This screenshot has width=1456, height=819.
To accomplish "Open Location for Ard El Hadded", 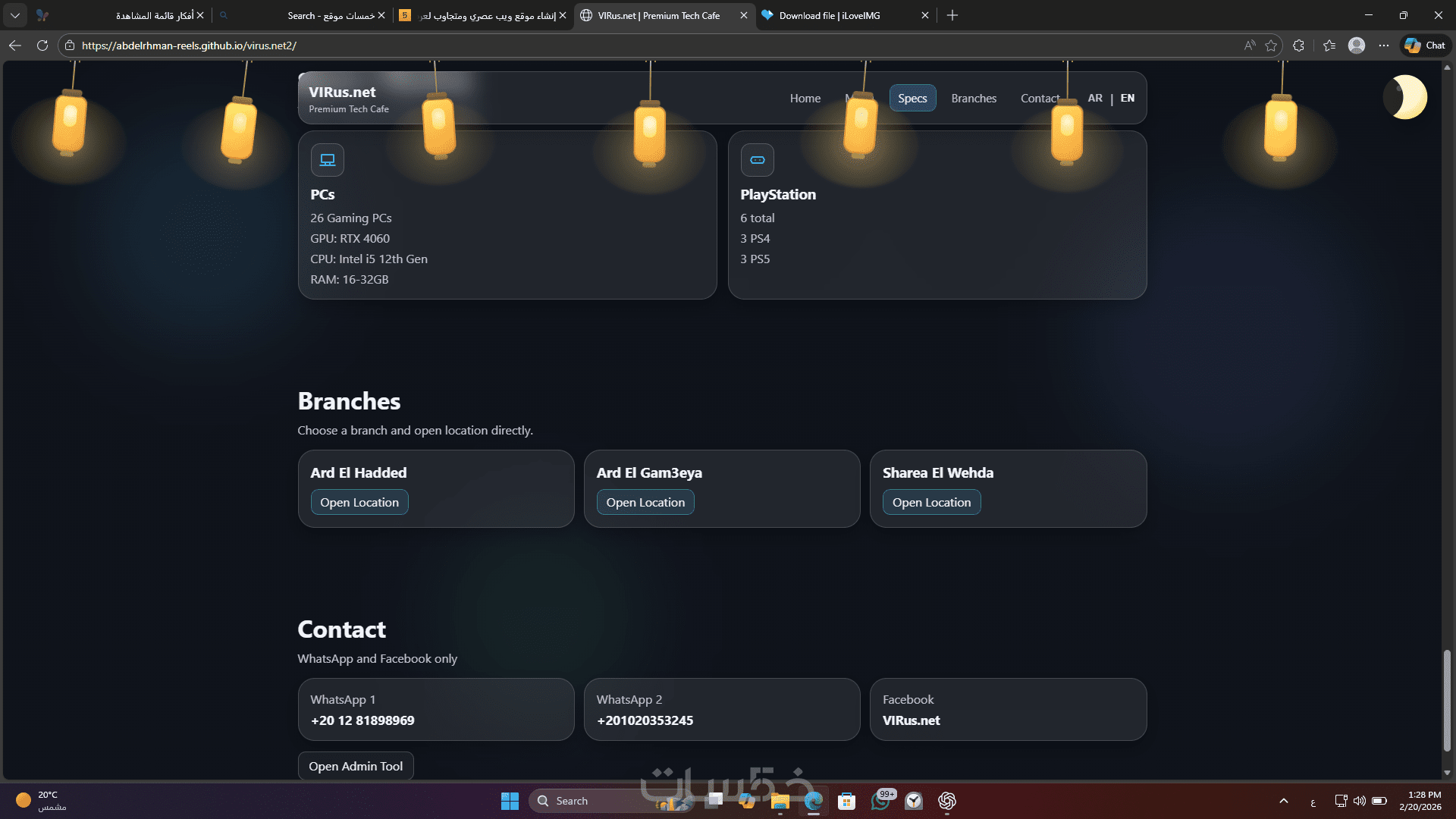I will pos(359,502).
